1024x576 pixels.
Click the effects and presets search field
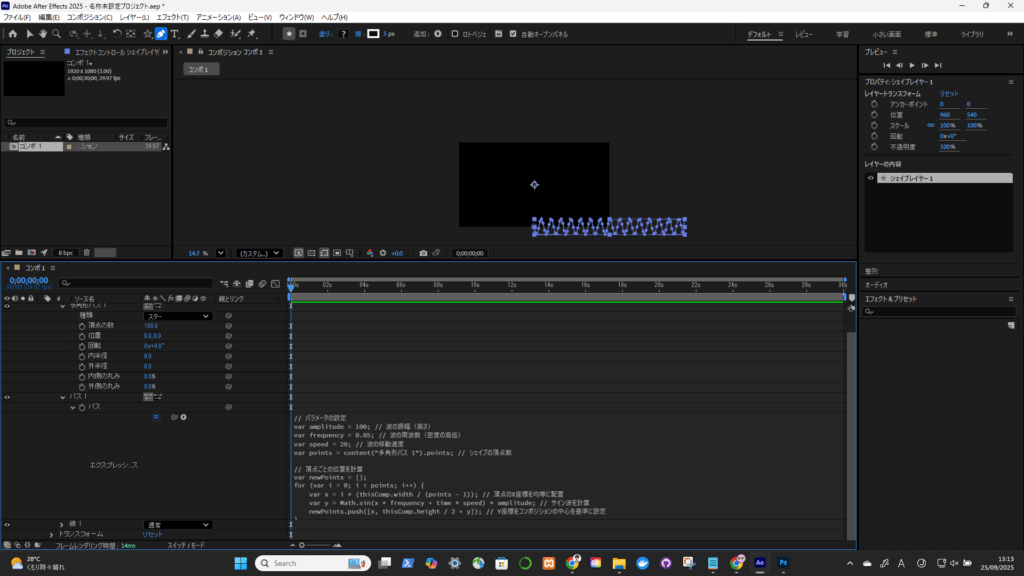[940, 312]
